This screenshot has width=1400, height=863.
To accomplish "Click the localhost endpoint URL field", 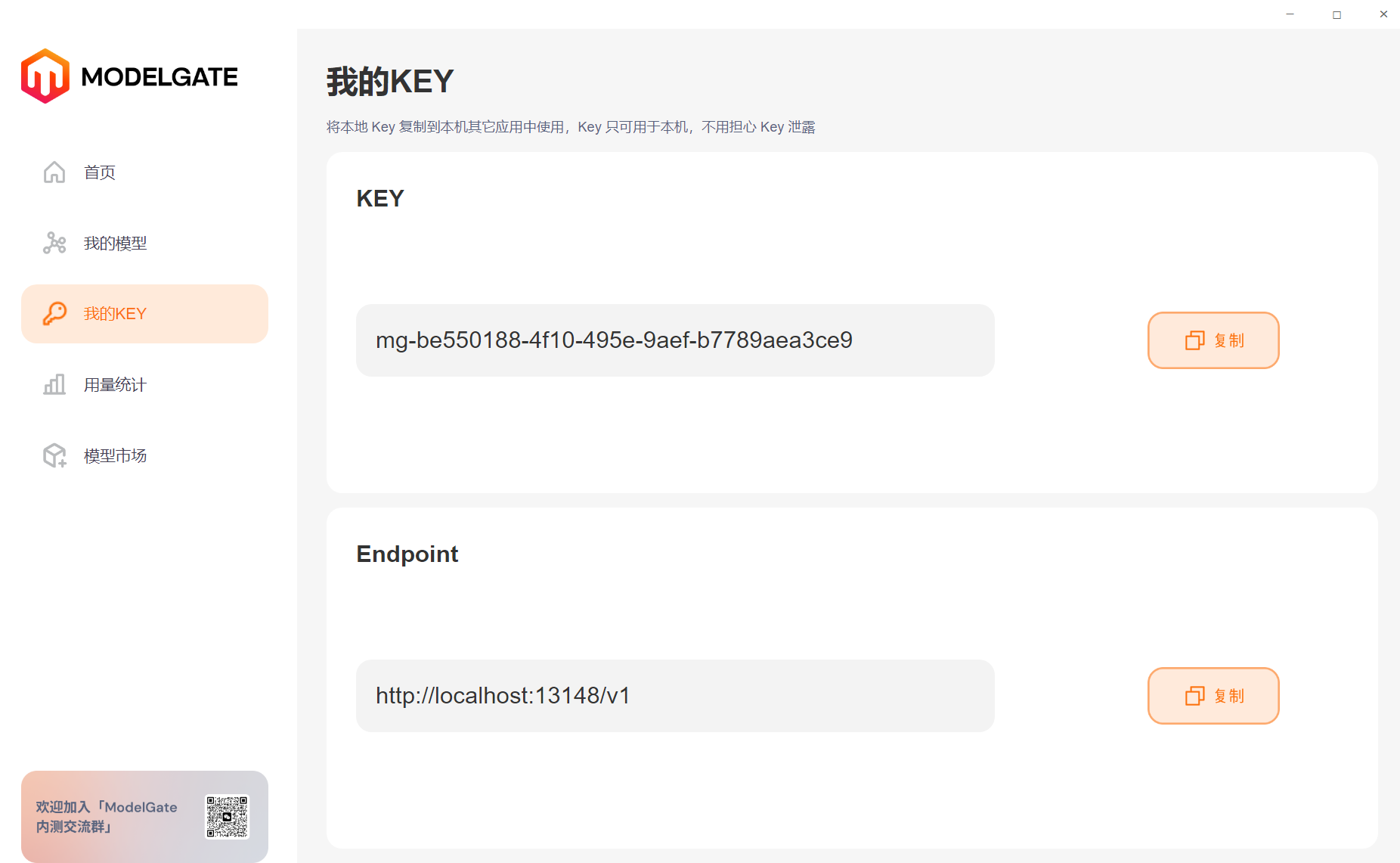I will (x=674, y=696).
